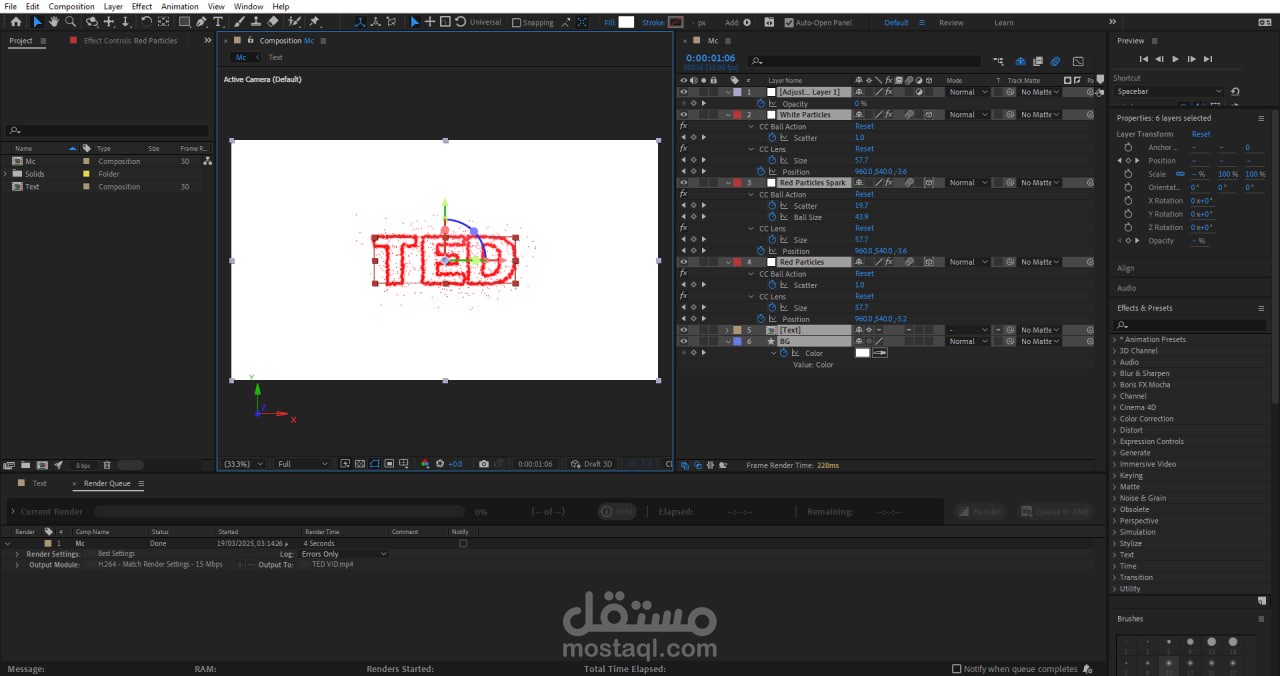The image size is (1280, 676).
Task: Click the H.264 output module link
Action: pos(160,564)
